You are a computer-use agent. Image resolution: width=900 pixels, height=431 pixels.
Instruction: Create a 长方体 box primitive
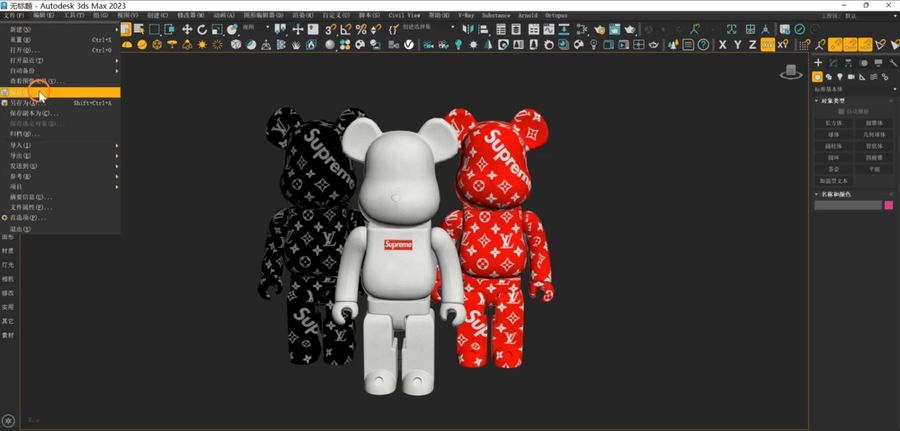[x=834, y=123]
